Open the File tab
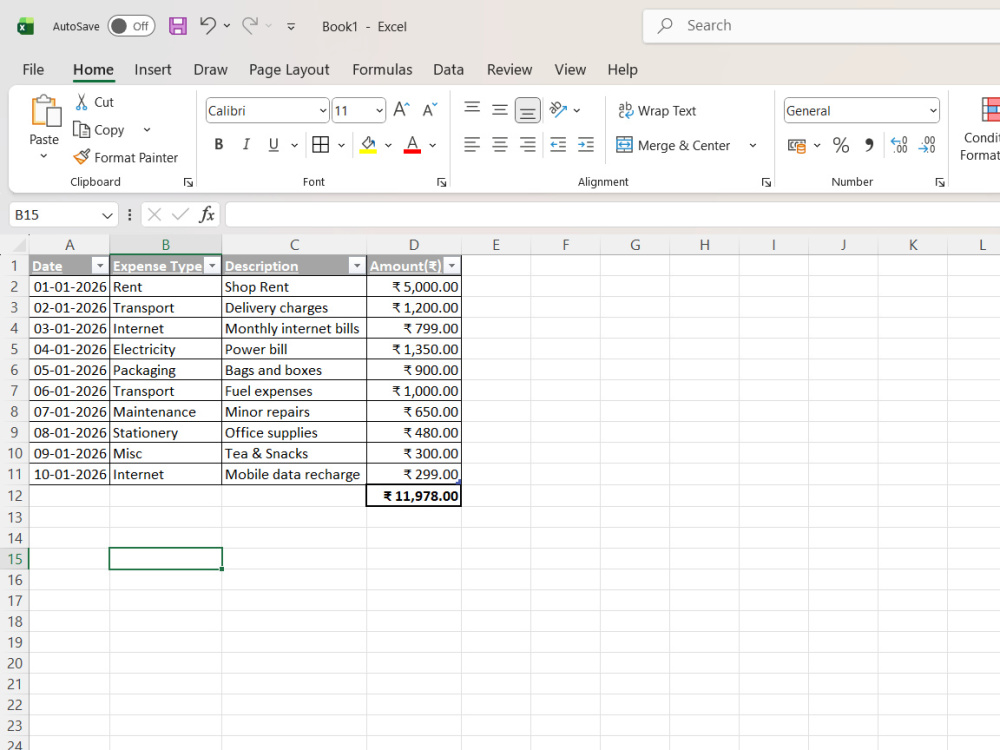 pos(33,70)
